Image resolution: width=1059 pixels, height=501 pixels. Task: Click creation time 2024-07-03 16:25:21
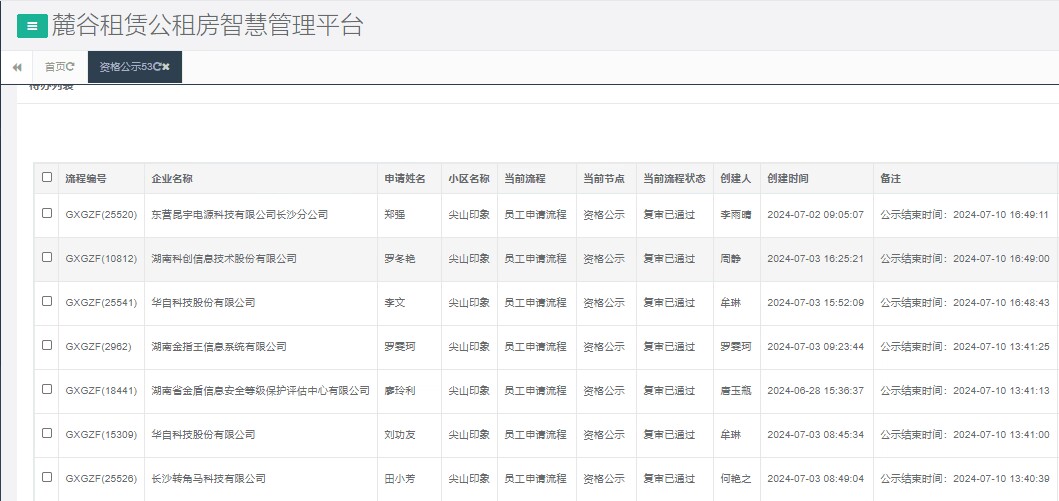(x=815, y=259)
